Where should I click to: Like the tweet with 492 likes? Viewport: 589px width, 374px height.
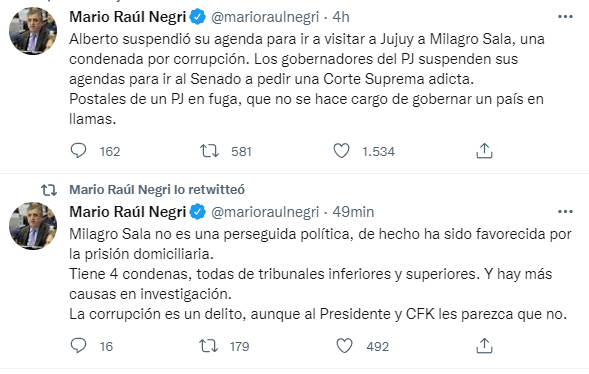click(344, 346)
